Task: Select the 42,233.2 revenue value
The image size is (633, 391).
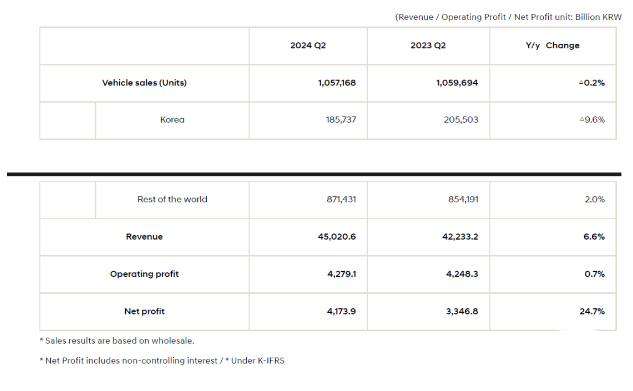Action: [x=460, y=237]
